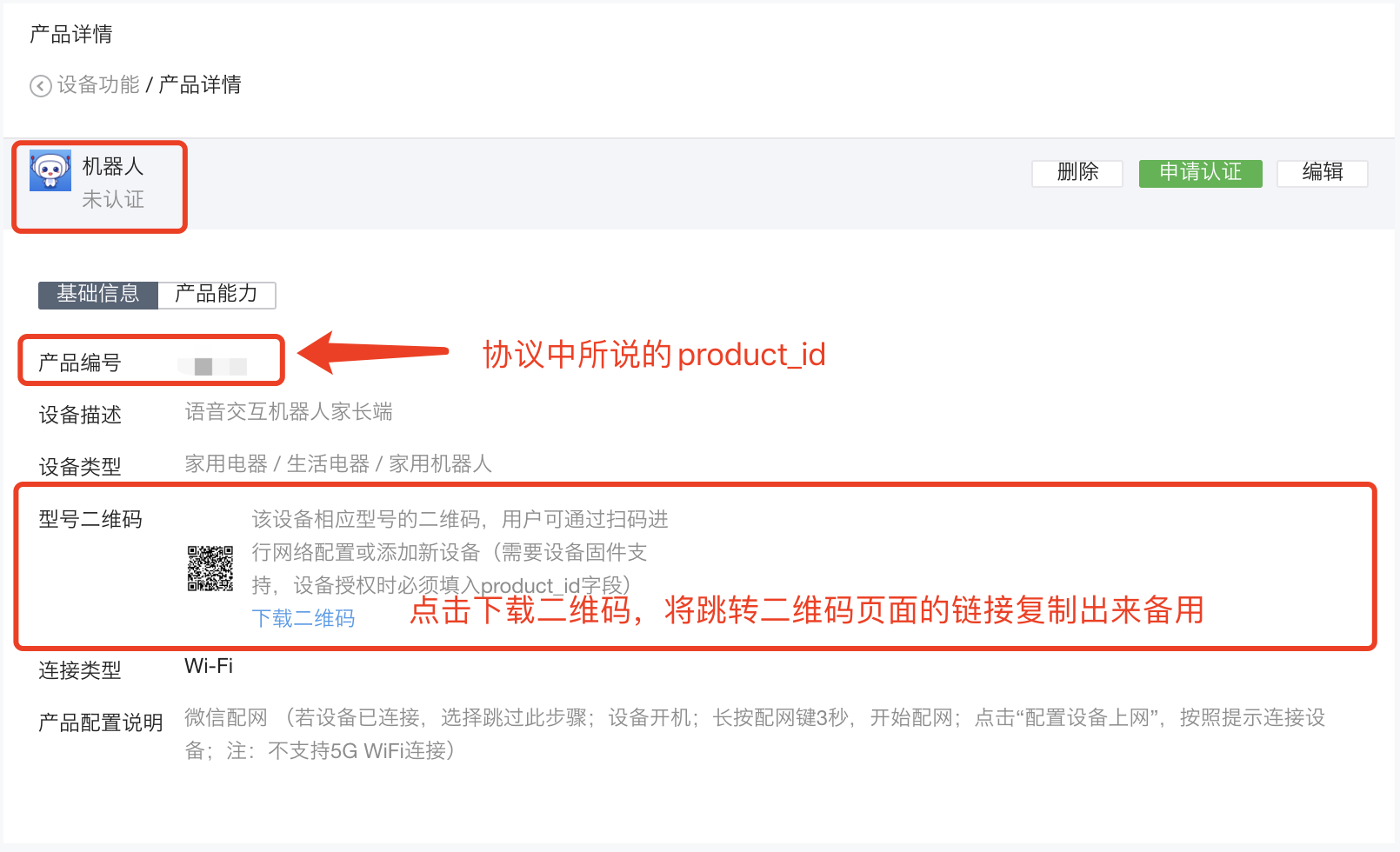Click the 下载二维码 link
The width and height of the screenshot is (1400, 852).
pos(303,619)
